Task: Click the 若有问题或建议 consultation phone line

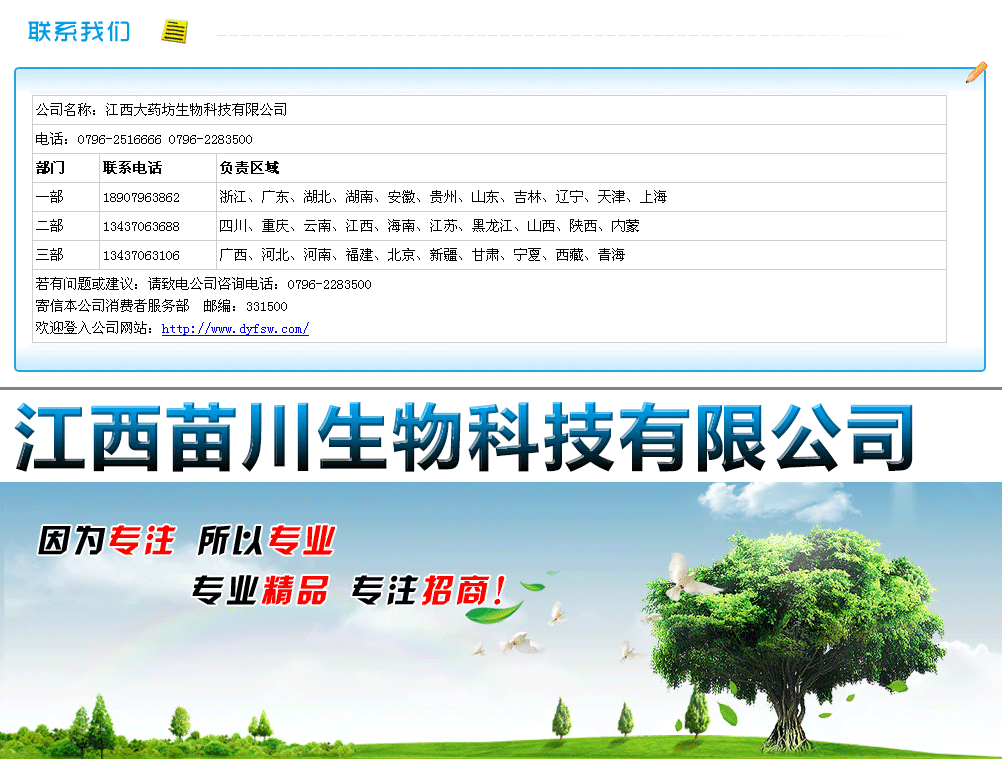Action: coord(203,284)
